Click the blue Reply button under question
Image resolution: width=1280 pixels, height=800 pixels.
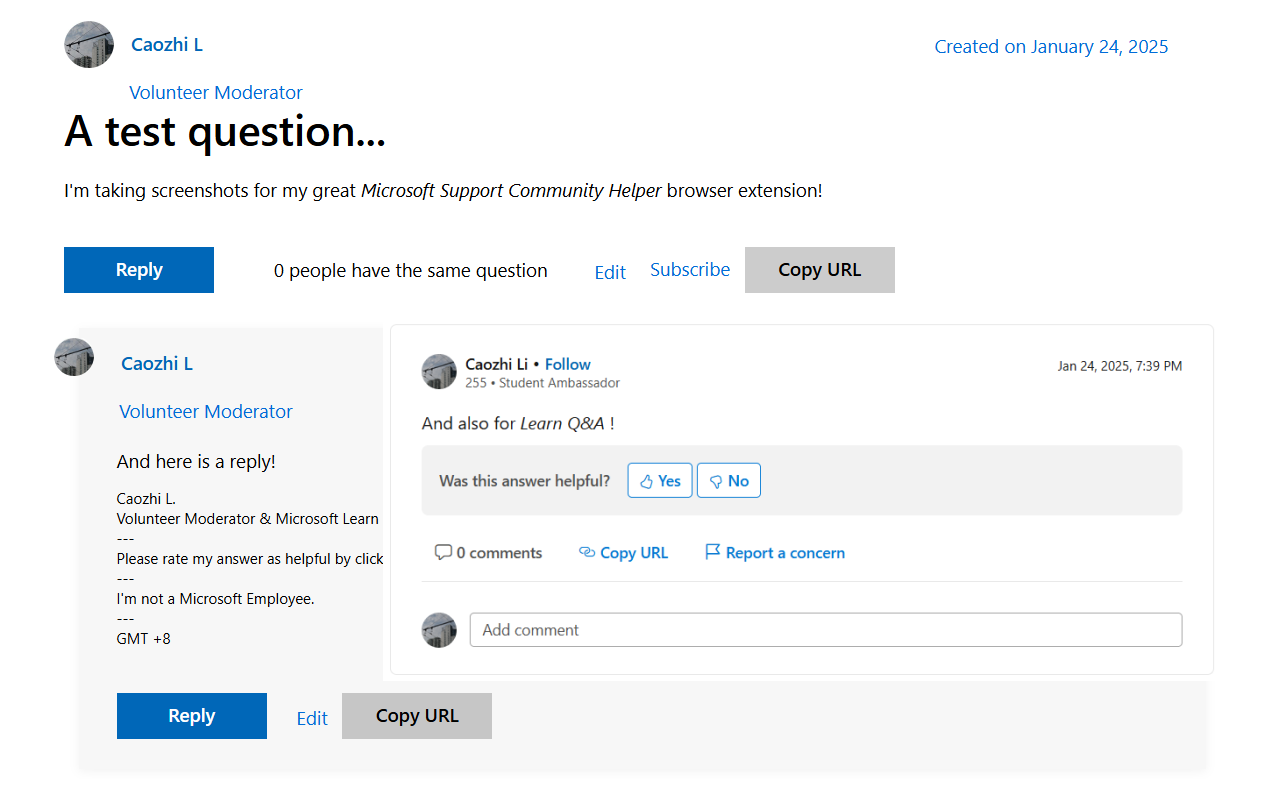pyautogui.click(x=139, y=270)
